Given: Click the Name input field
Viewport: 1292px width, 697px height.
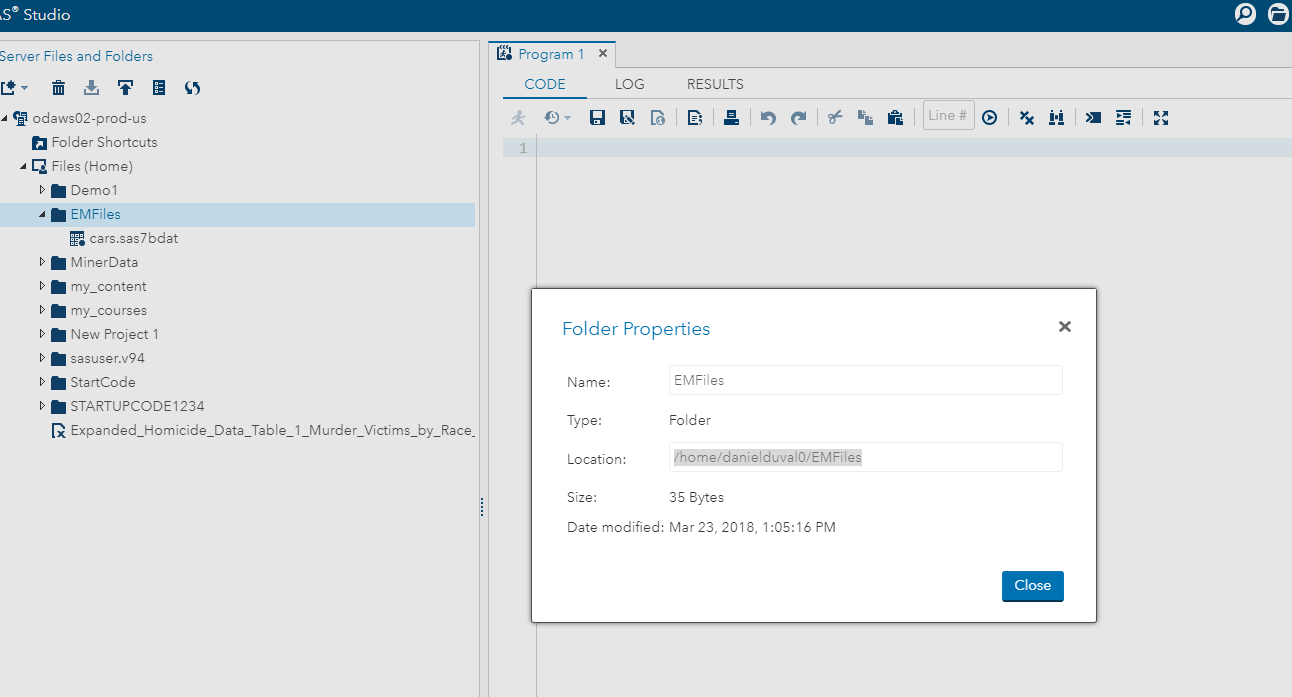Looking at the screenshot, I should [865, 380].
